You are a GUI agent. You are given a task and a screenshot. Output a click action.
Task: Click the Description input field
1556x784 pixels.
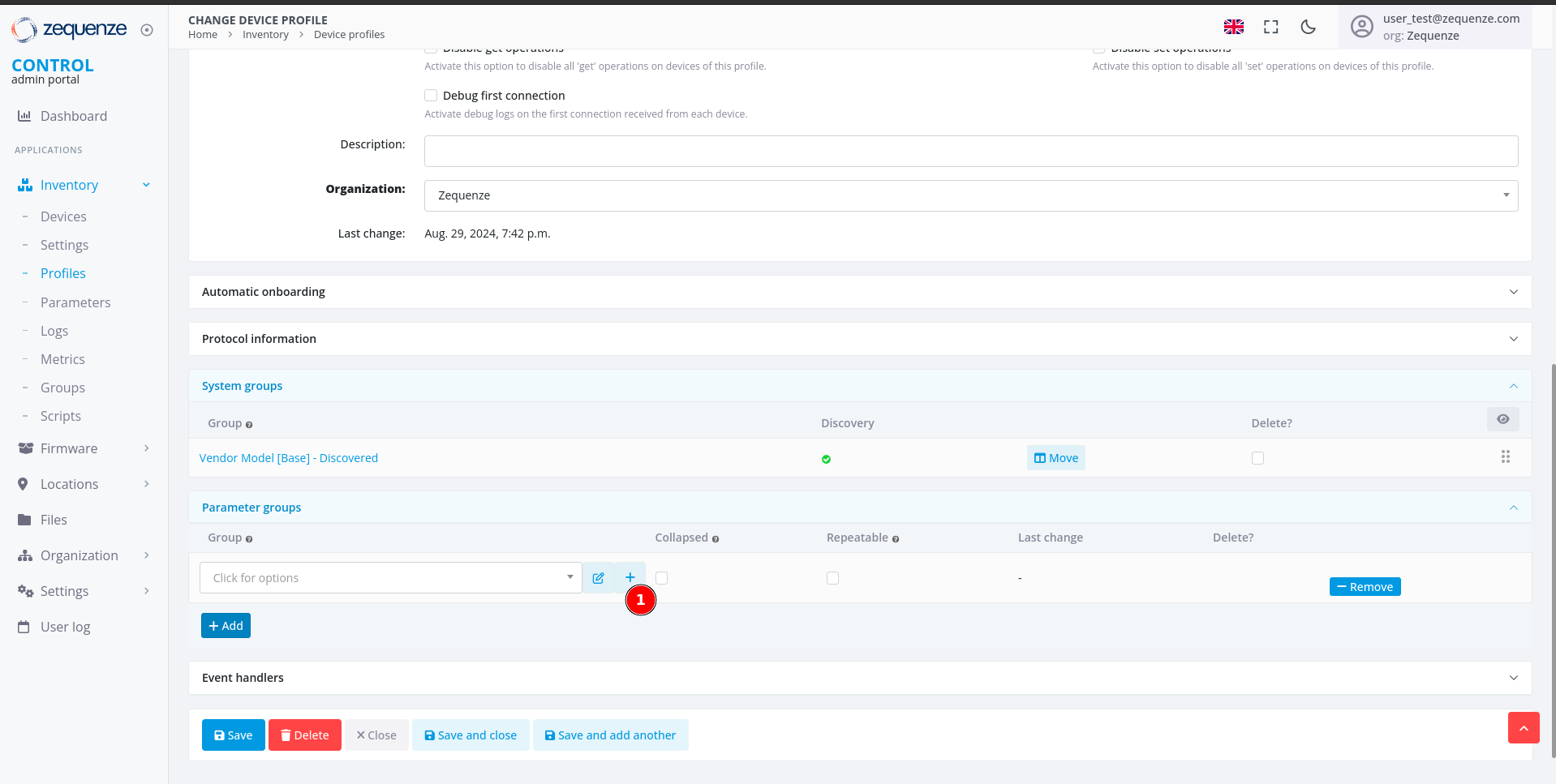[x=970, y=151]
